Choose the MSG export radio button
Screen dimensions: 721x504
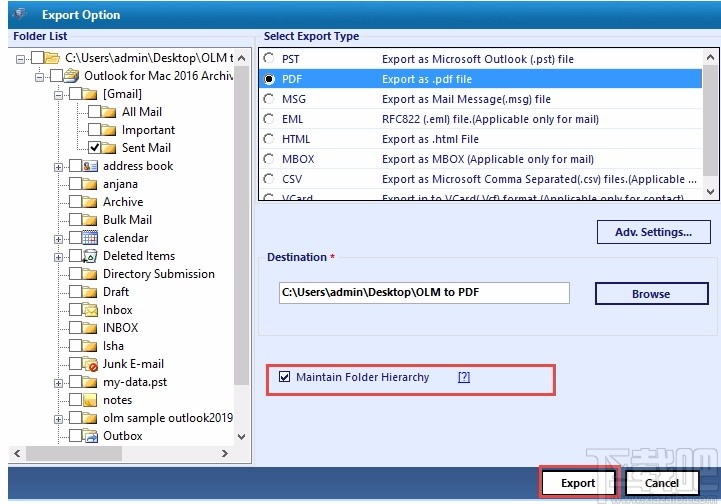pos(269,98)
